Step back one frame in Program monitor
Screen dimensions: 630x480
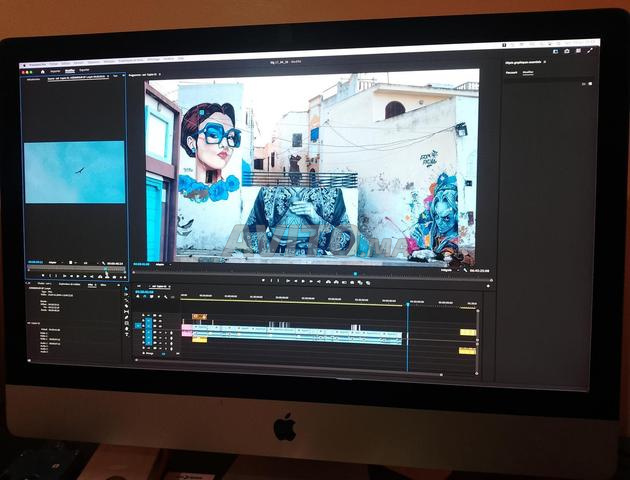[x=296, y=281]
